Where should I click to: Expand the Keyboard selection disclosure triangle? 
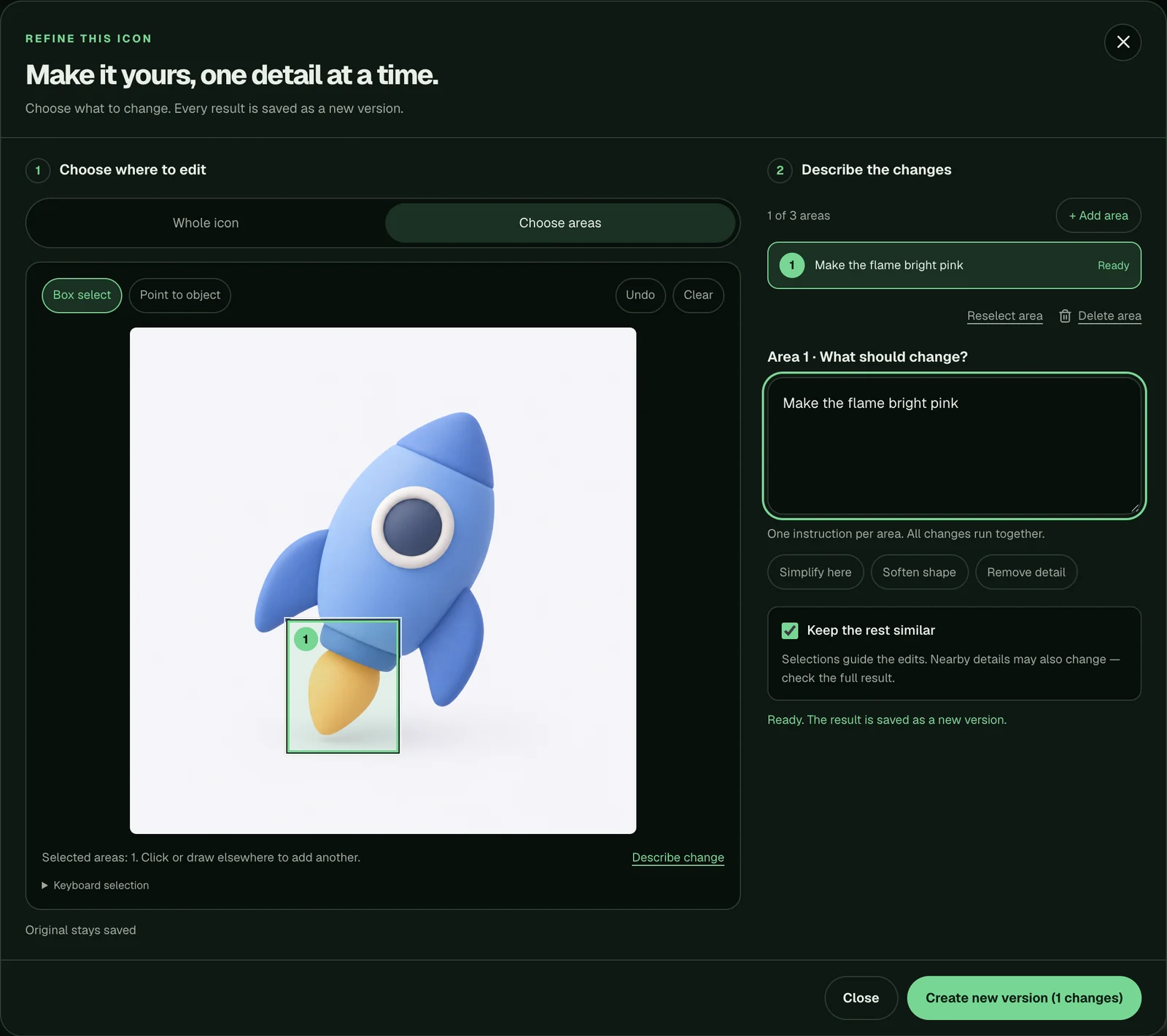[45, 885]
